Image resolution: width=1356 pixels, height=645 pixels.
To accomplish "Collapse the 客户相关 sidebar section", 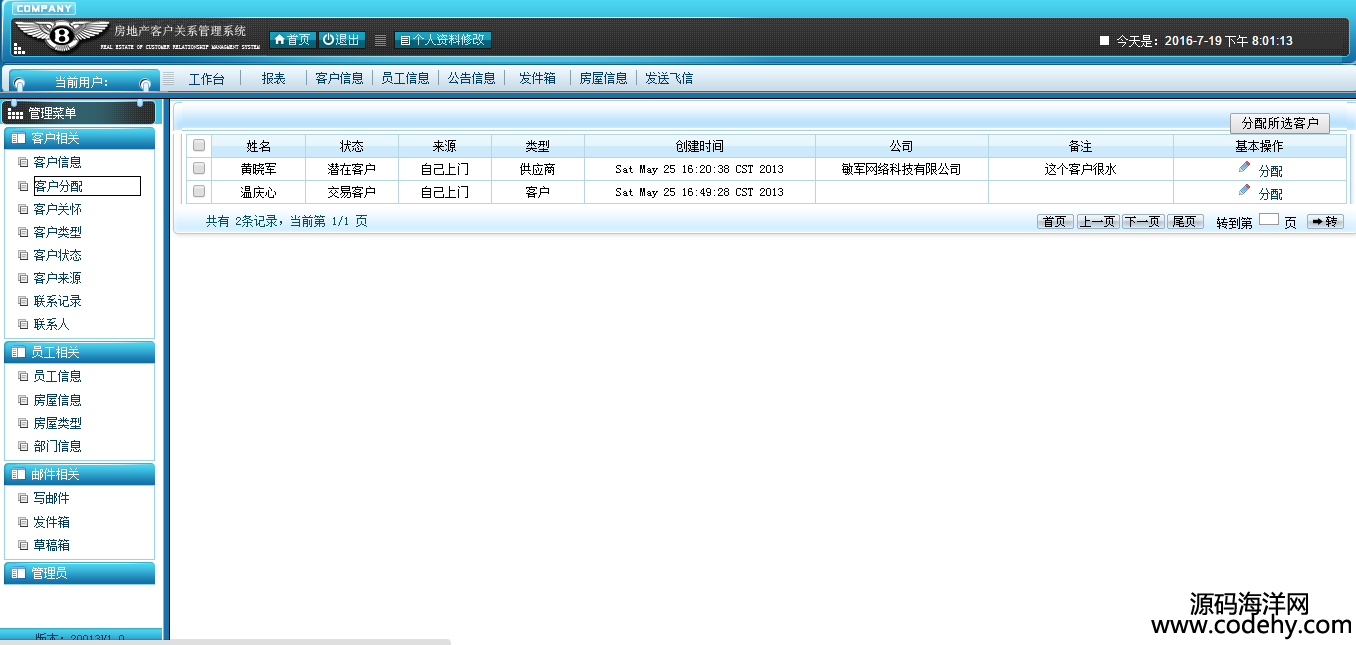I will [80, 138].
